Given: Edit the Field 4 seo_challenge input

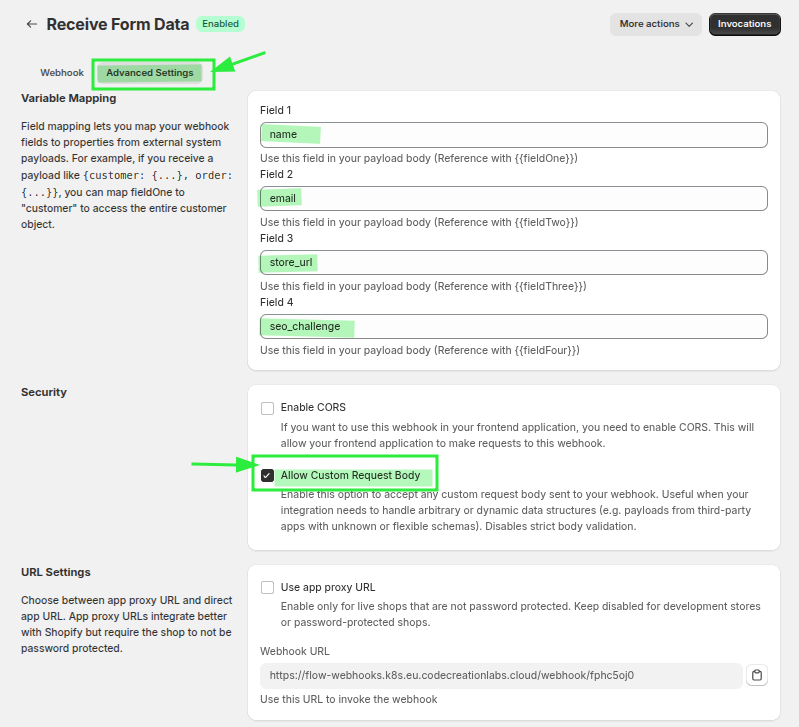Looking at the screenshot, I should click(513, 327).
